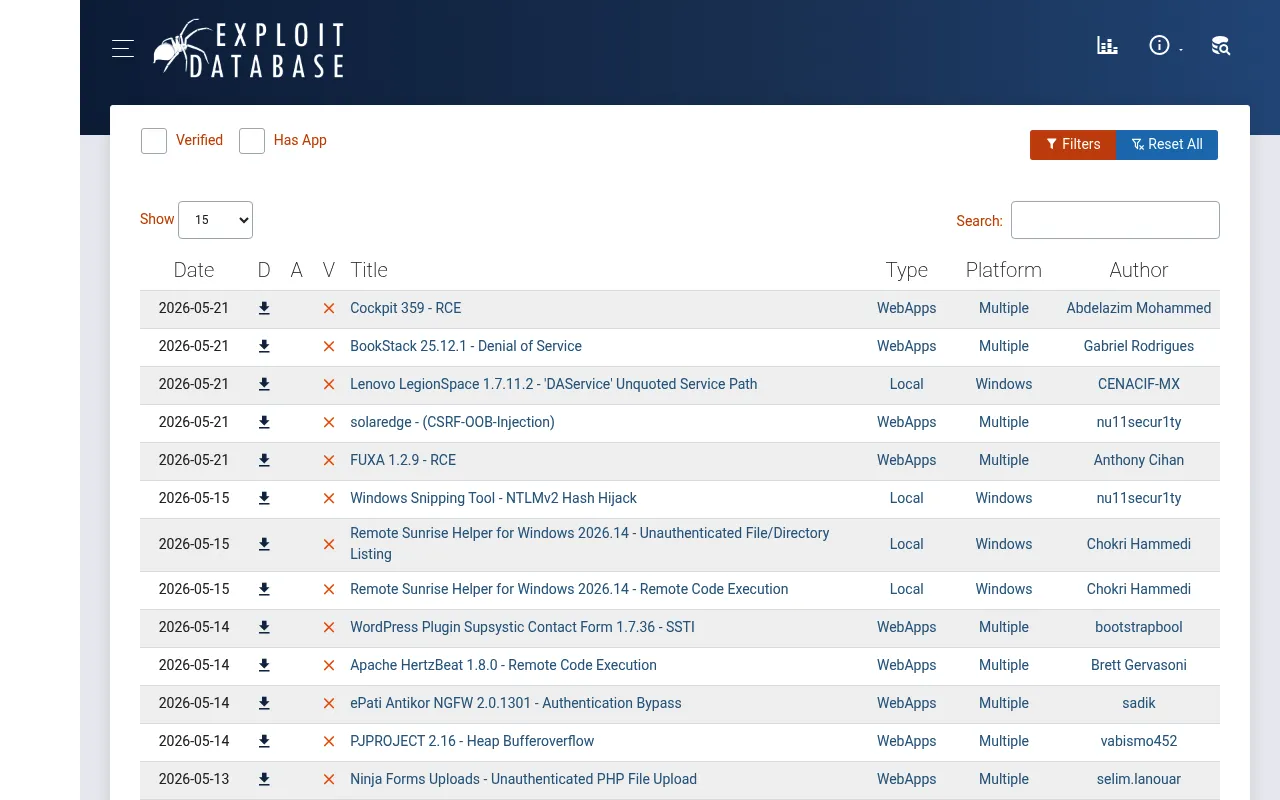Click unverified X icon for Lenovo LegionSpace
This screenshot has height=800, width=1280.
pyautogui.click(x=329, y=385)
